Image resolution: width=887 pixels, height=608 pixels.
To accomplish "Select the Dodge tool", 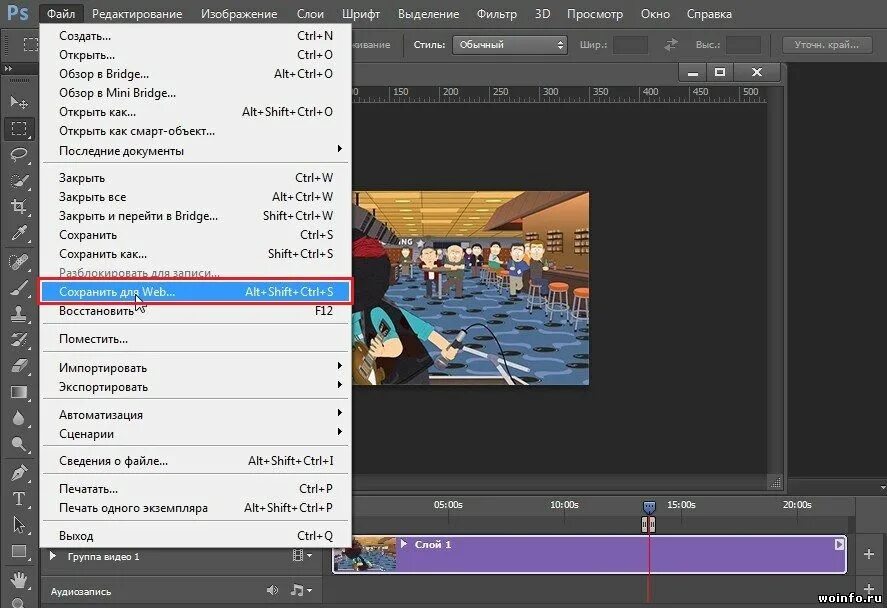I will (19, 444).
